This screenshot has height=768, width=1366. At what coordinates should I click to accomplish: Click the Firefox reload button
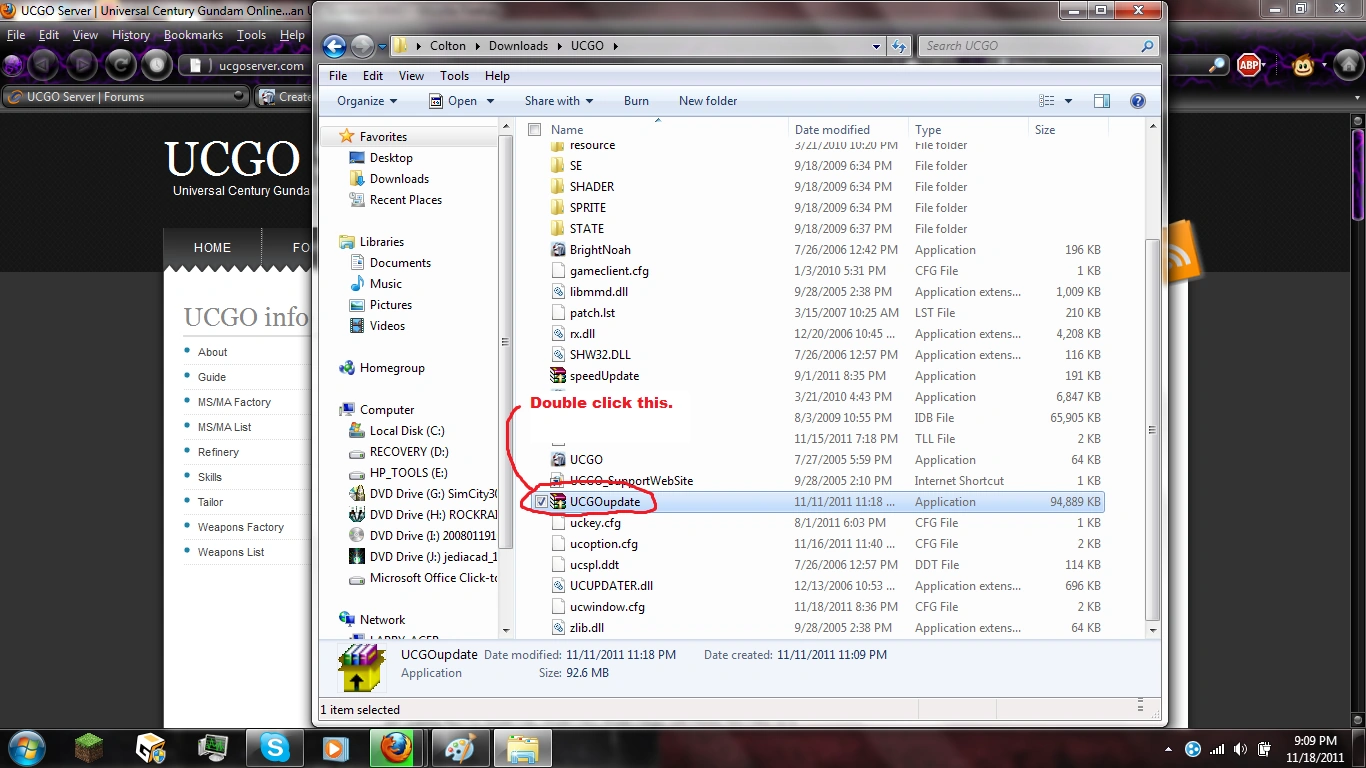pyautogui.click(x=120, y=66)
